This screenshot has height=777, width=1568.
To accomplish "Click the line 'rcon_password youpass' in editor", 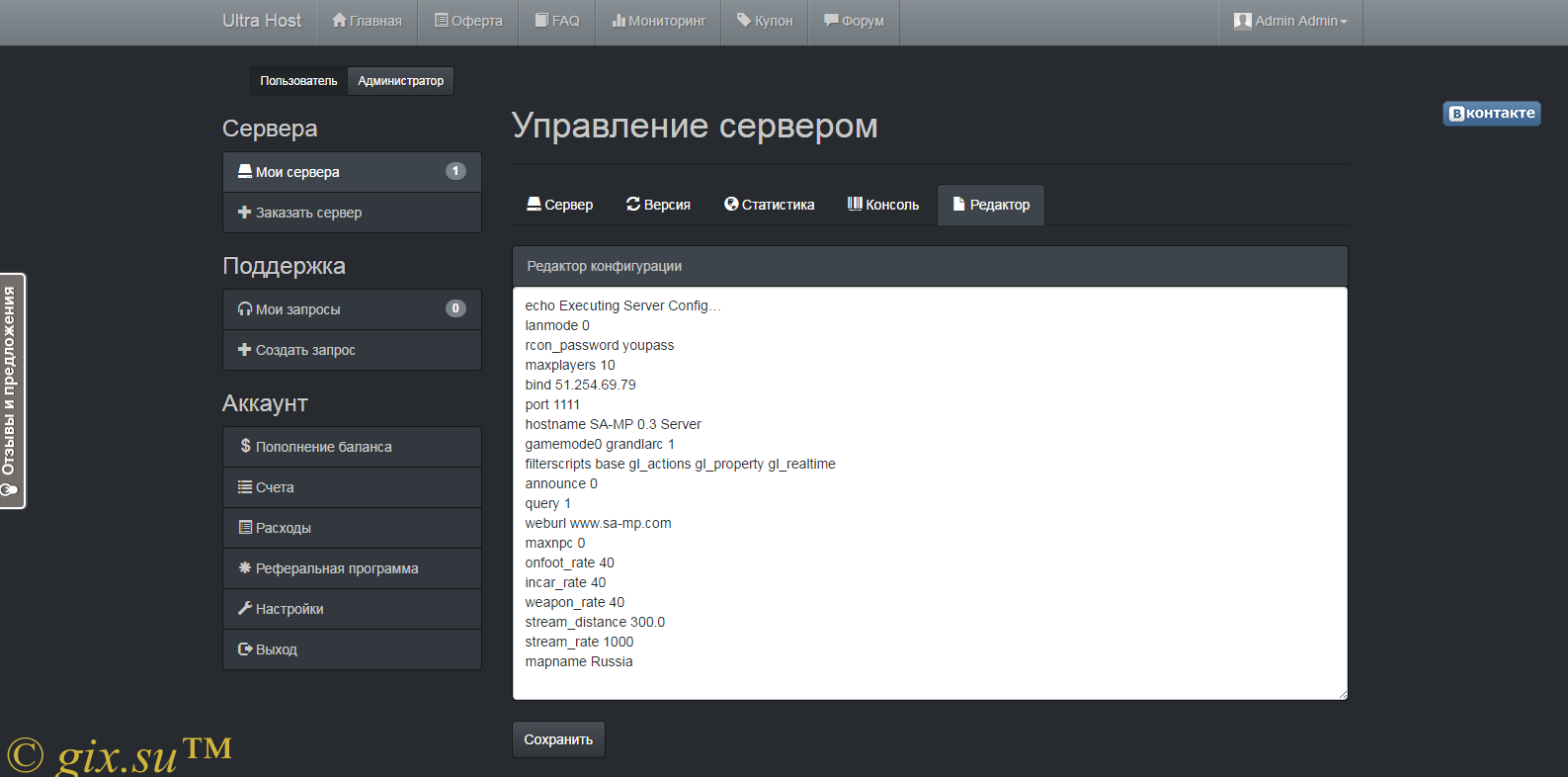I will 600,345.
